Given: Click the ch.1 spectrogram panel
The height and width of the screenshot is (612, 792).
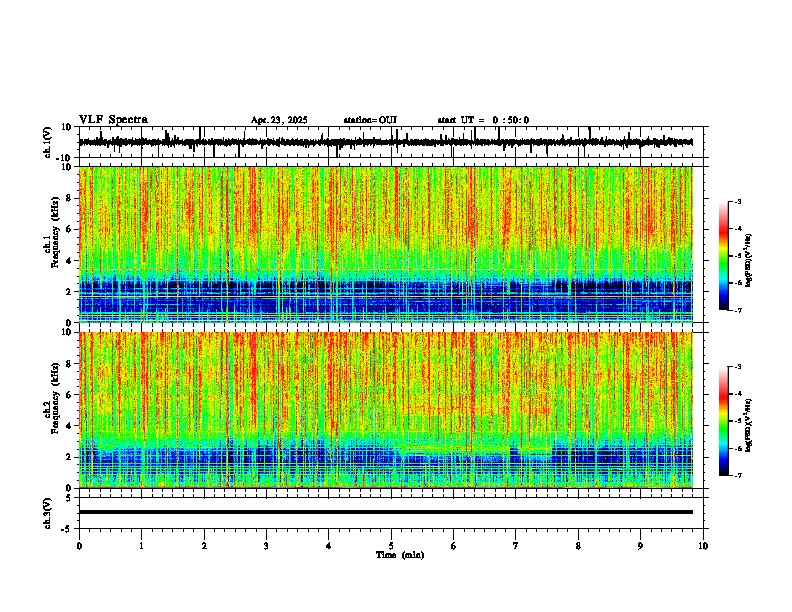Looking at the screenshot, I should 386,244.
